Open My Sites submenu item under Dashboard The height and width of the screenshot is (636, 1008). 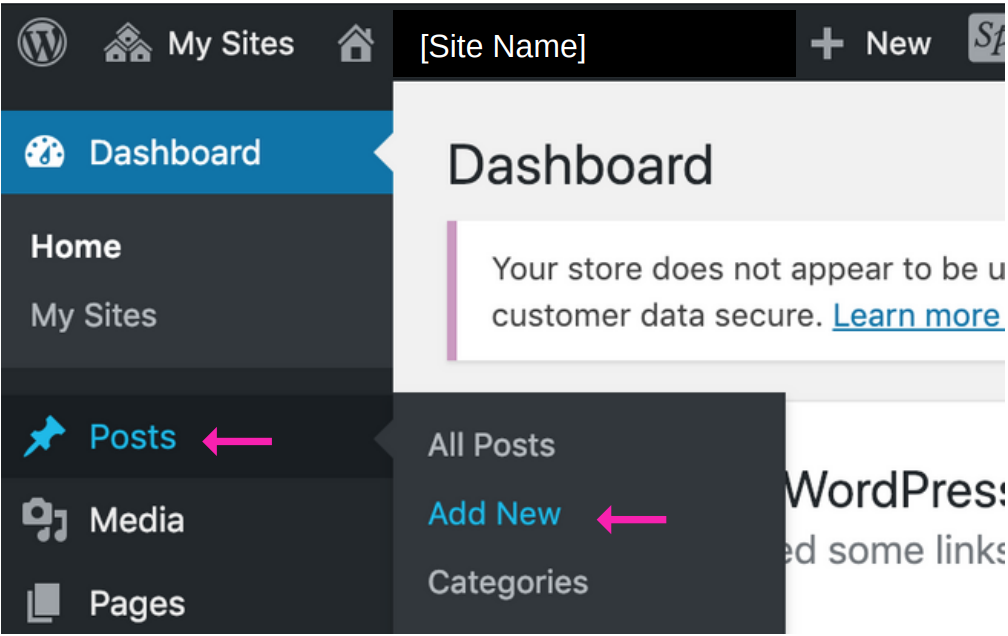94,316
